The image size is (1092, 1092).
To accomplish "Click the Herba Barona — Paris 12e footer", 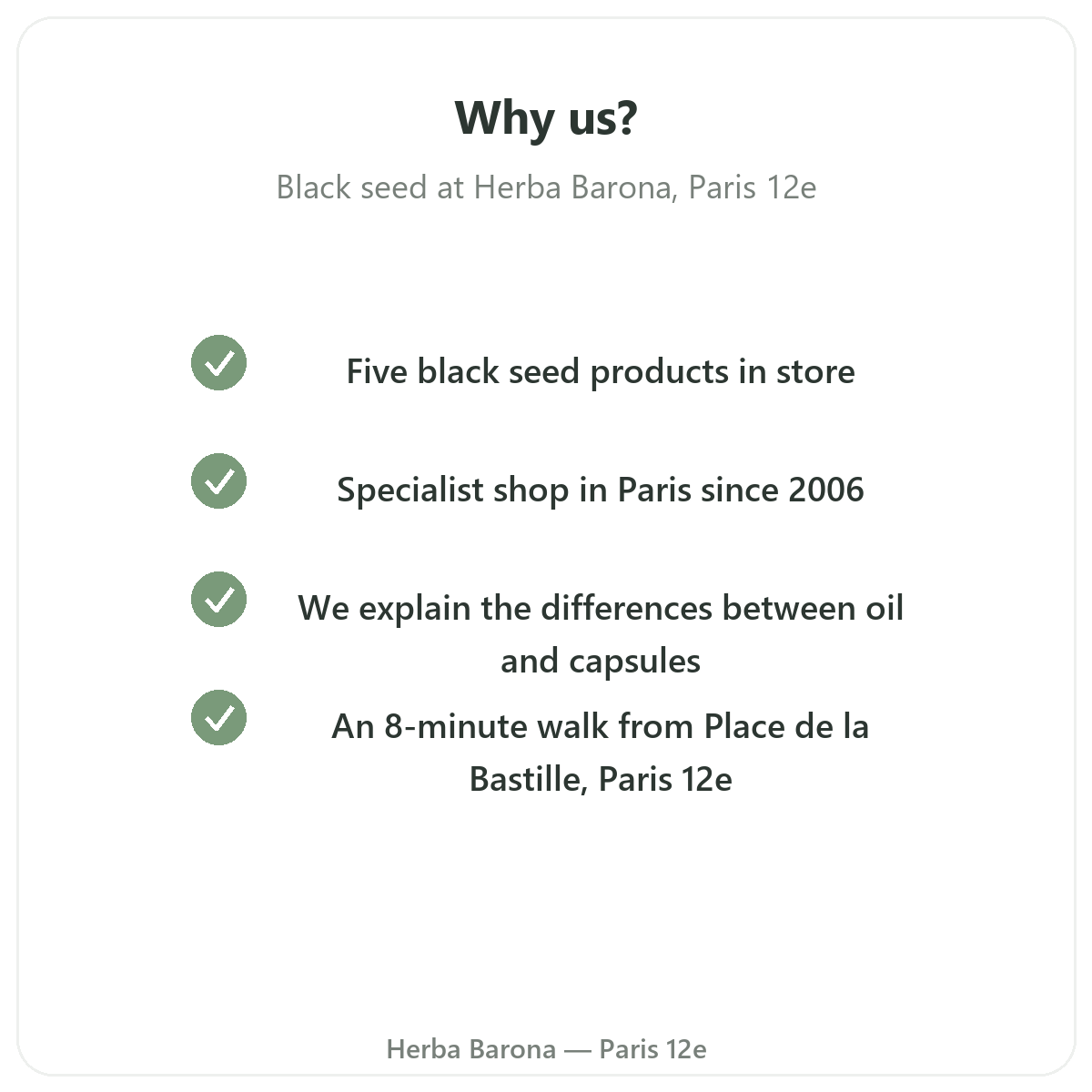I will click(x=546, y=1049).
